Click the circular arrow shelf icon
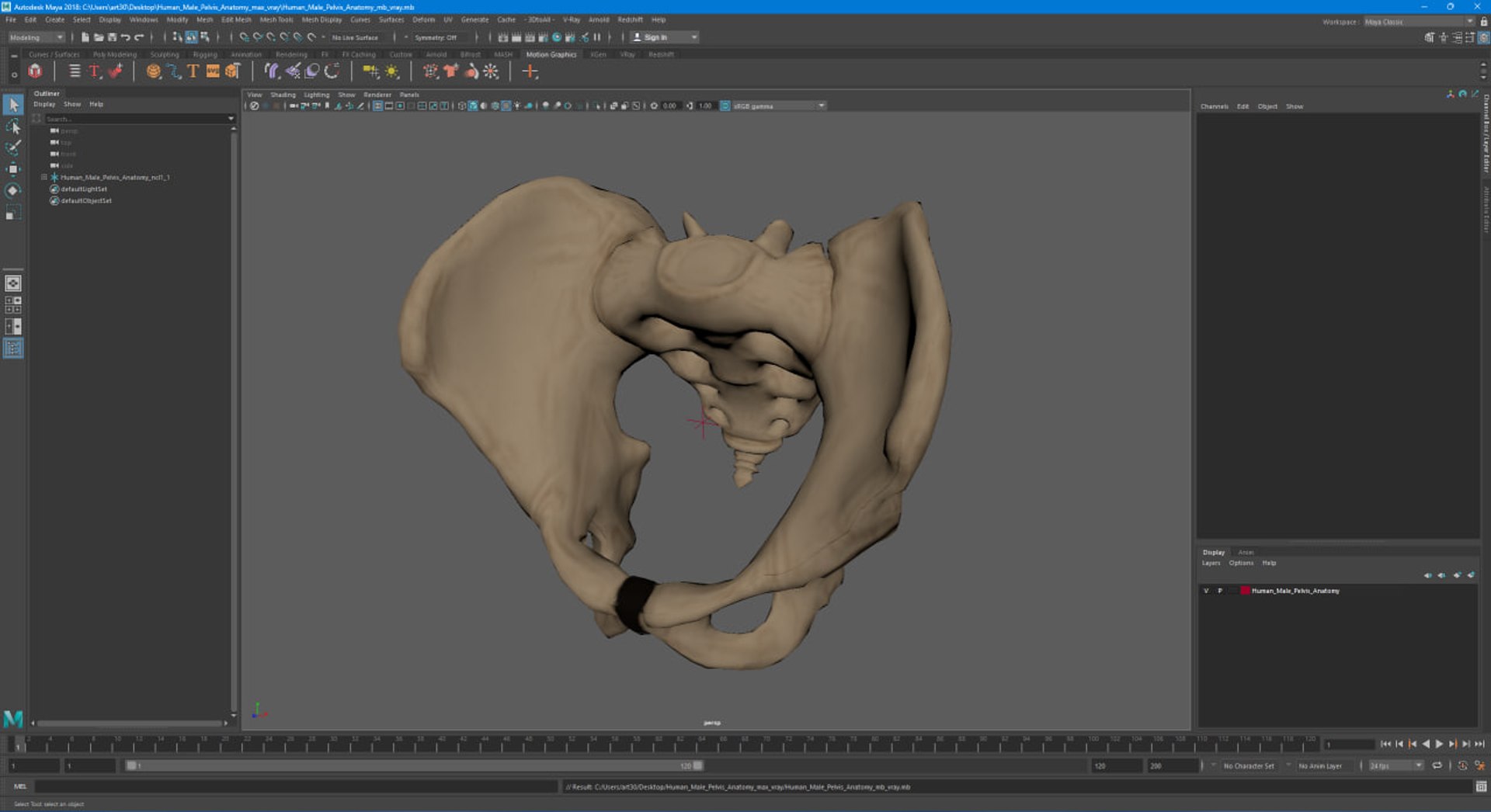1491x812 pixels. coord(332,71)
